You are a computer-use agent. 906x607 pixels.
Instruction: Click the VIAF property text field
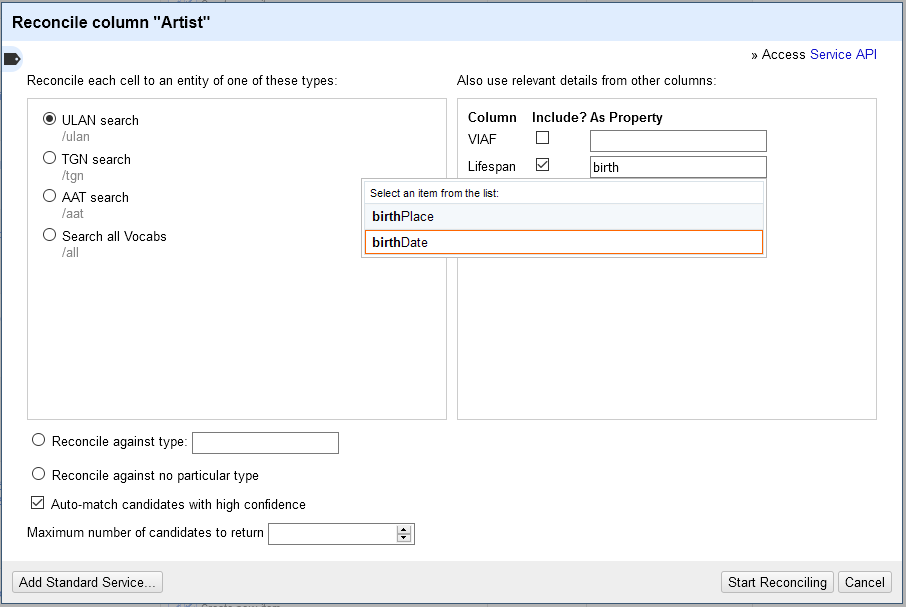tap(677, 141)
